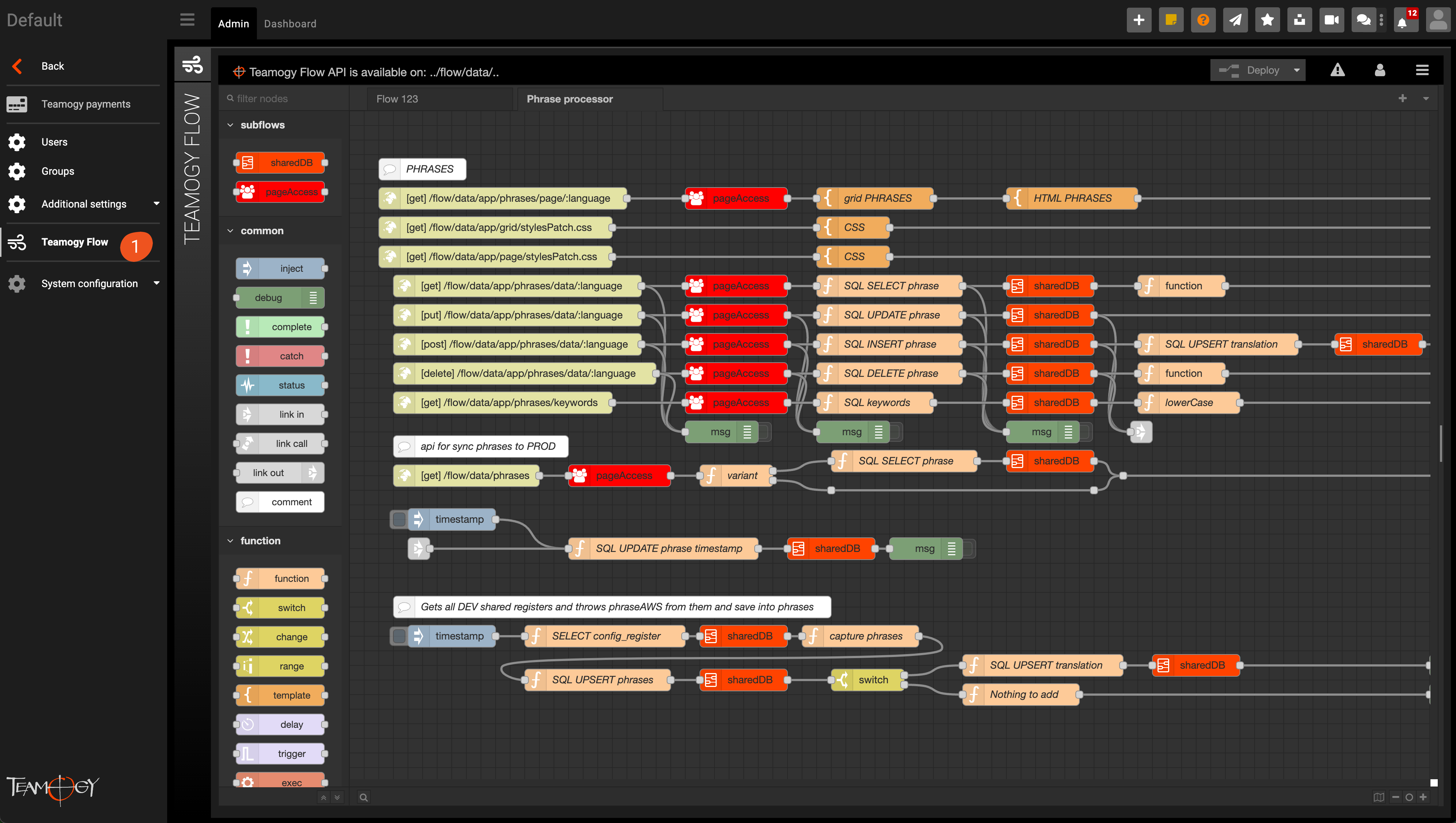Select the switch palette node
The height and width of the screenshot is (823, 1456).
tap(281, 608)
